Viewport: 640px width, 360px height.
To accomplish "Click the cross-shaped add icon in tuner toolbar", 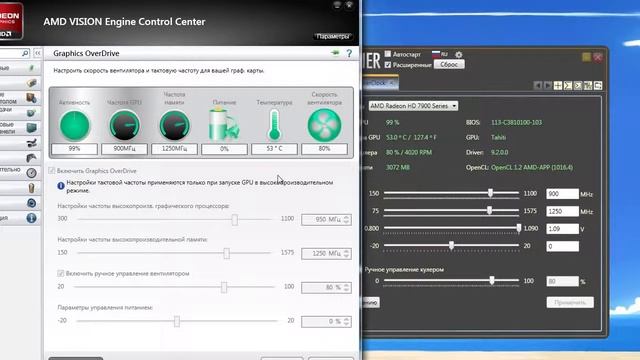I will (558, 85).
